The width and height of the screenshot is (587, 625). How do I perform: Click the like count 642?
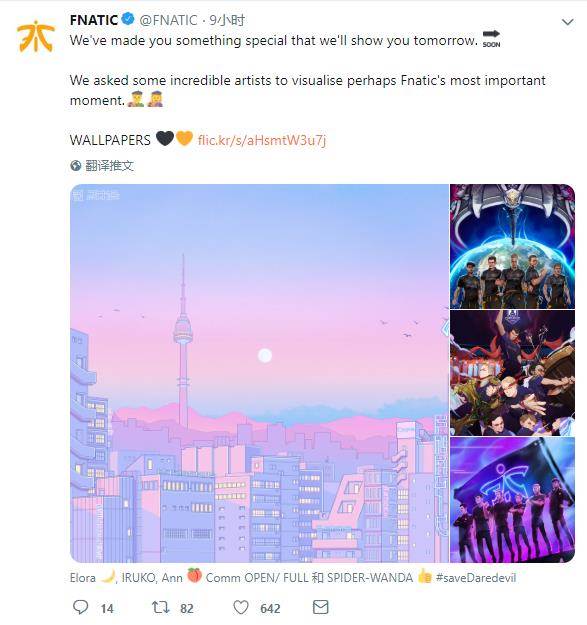(x=270, y=609)
